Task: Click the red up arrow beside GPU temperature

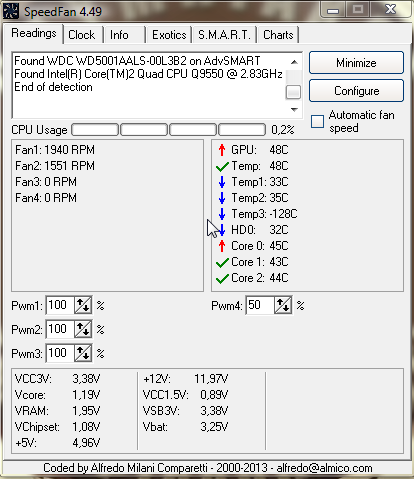Action: pos(222,150)
